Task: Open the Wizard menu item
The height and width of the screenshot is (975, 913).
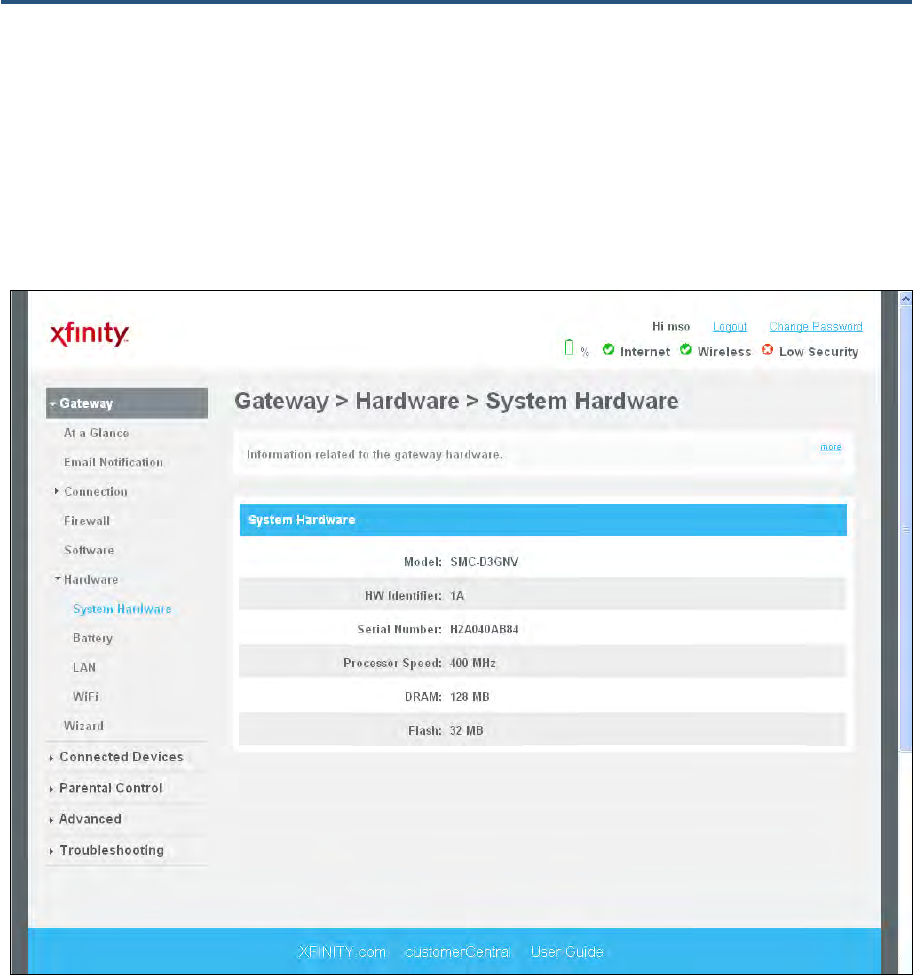Action: coord(83,726)
